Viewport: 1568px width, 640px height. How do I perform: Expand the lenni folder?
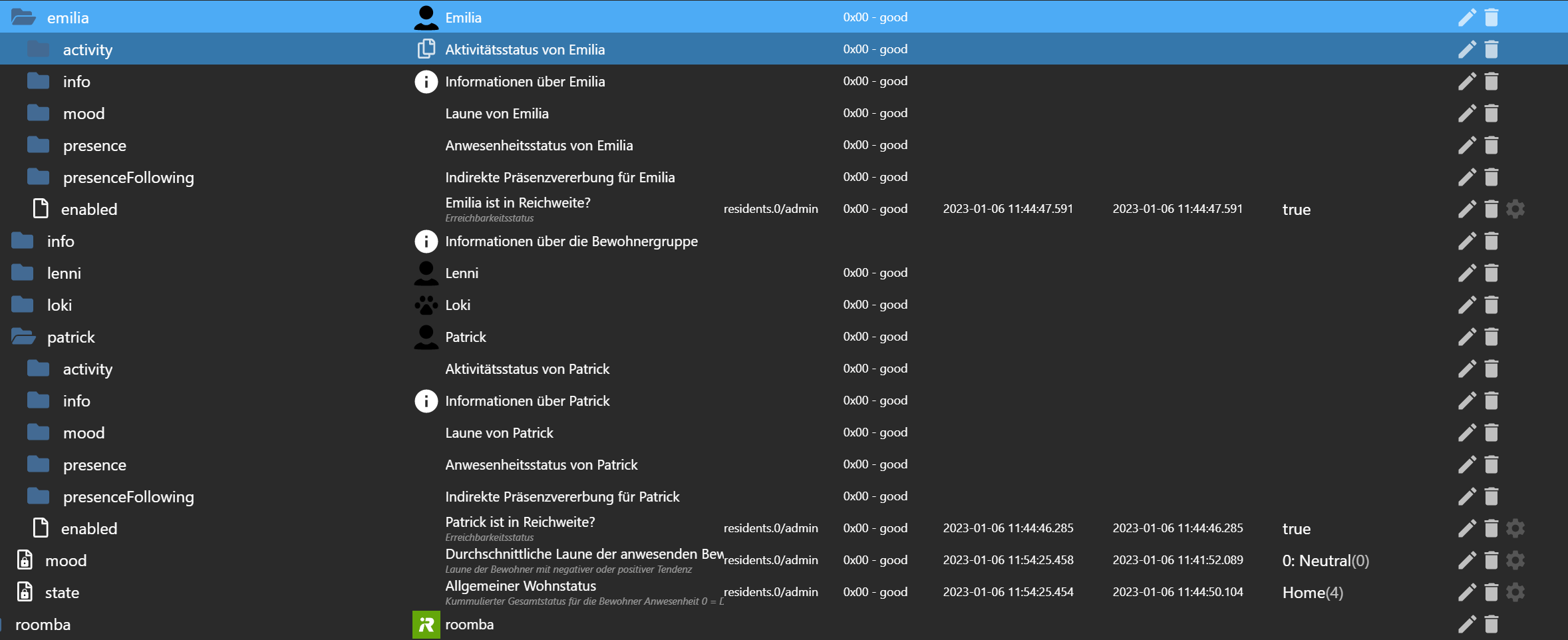click(x=23, y=273)
